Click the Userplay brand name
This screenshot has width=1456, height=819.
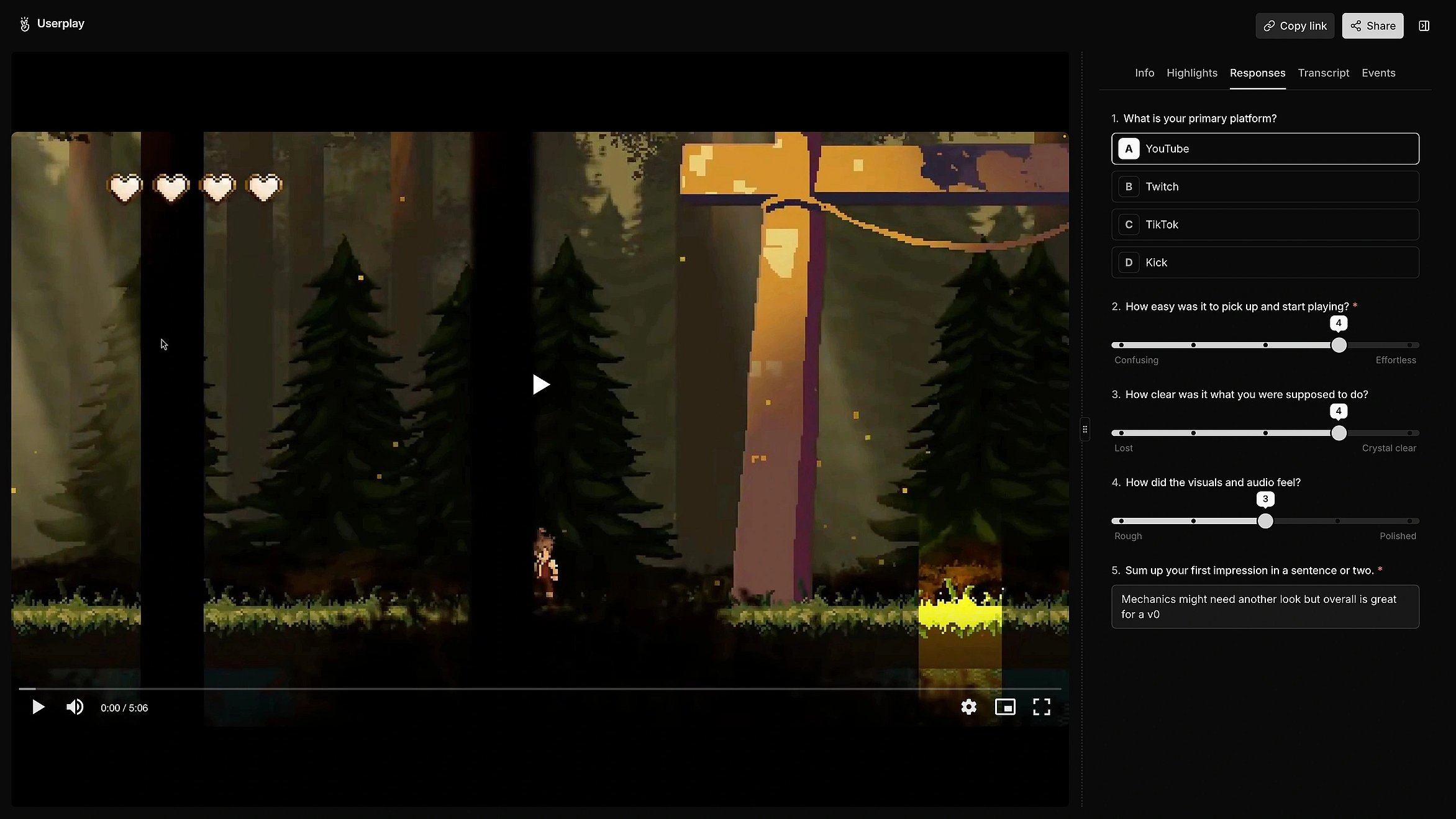[x=61, y=24]
